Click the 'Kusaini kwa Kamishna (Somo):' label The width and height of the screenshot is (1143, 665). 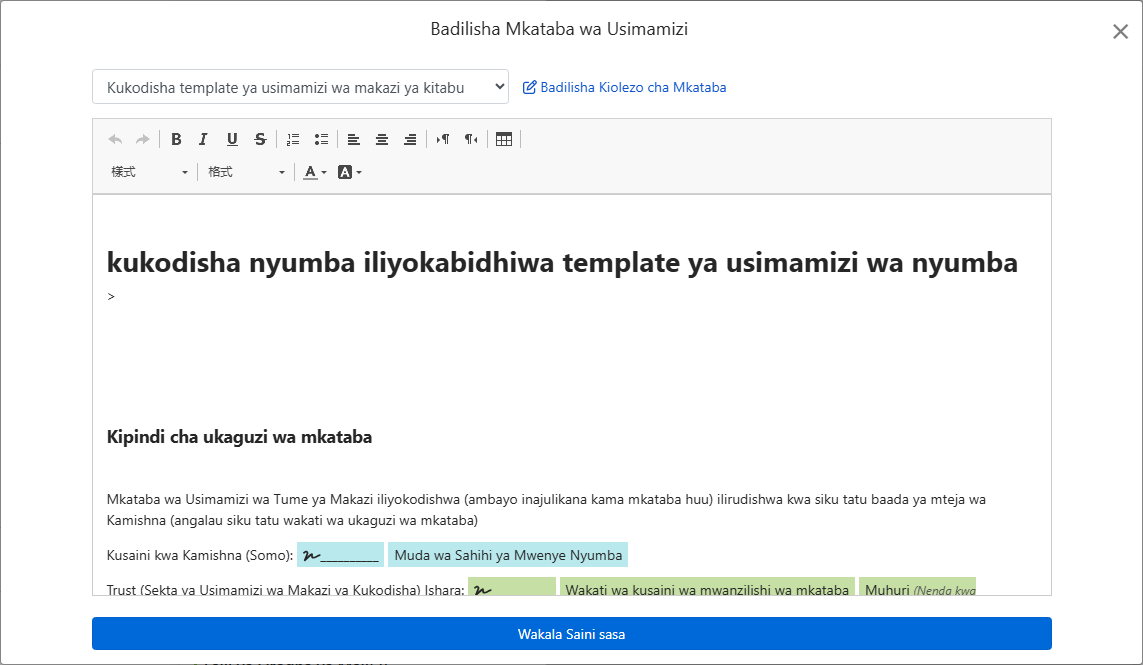tap(200, 555)
